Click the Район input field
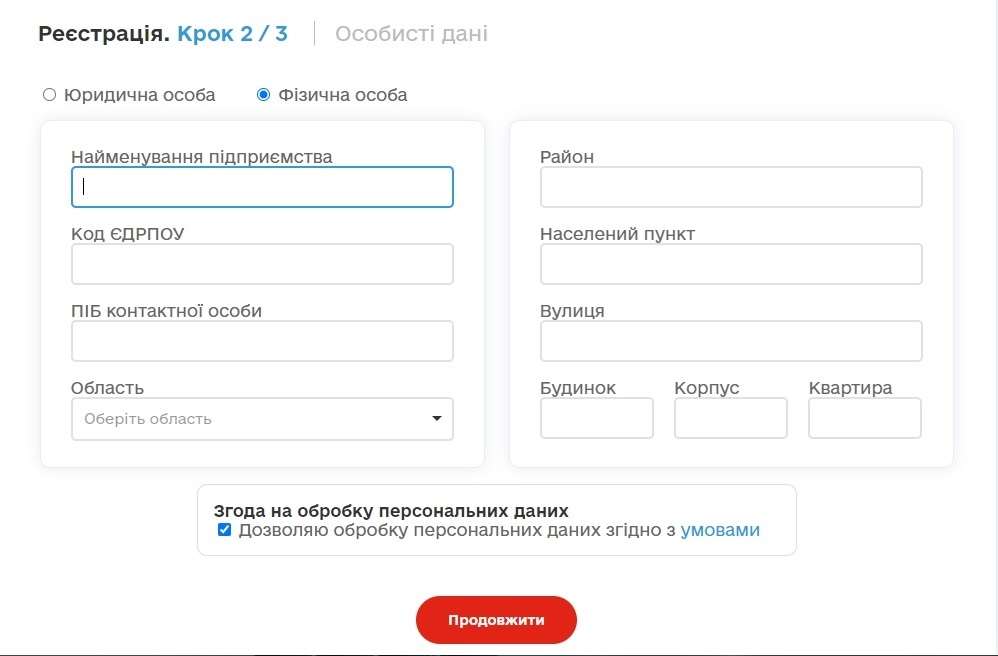 click(x=731, y=187)
